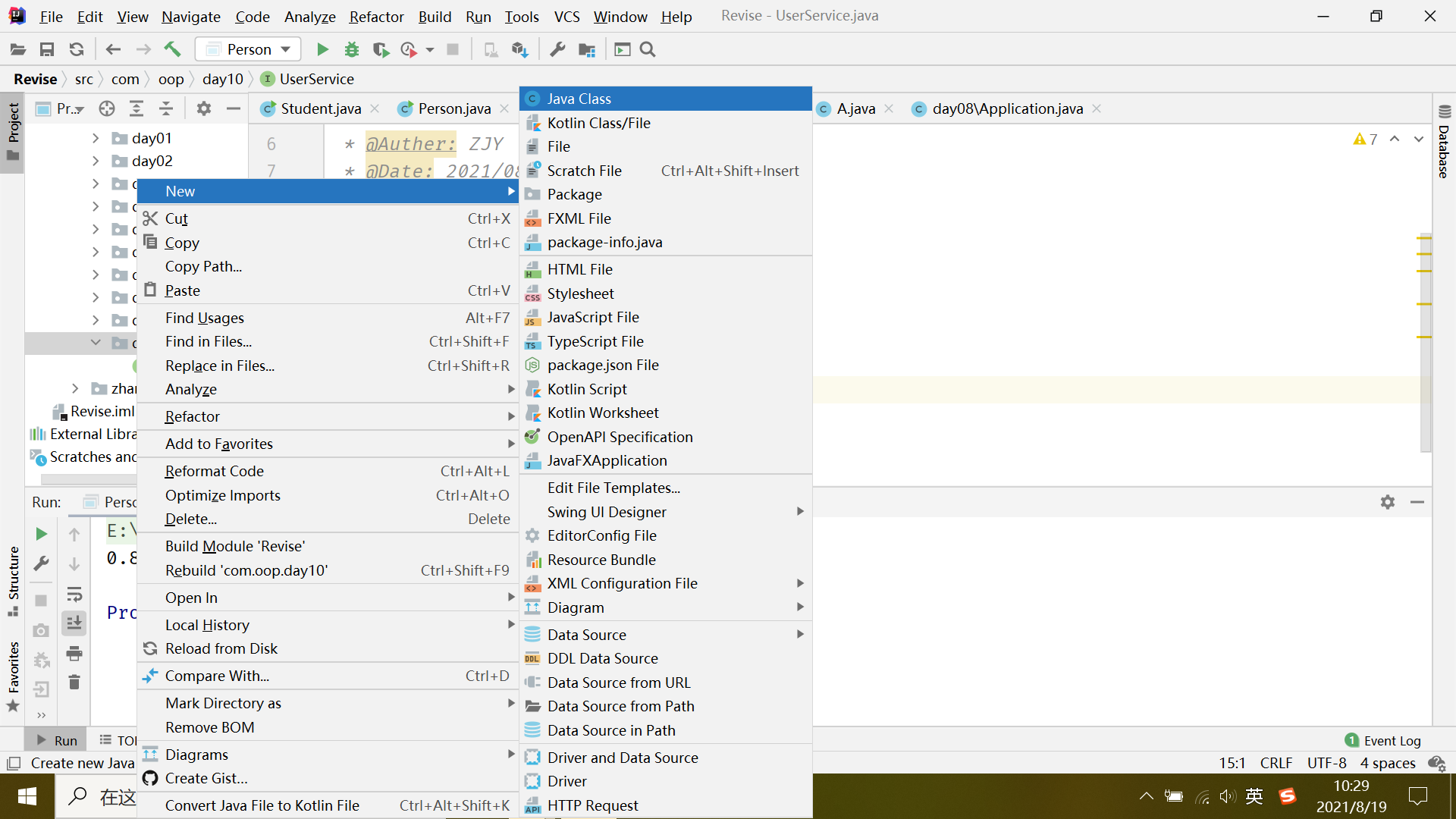1456x819 pixels.
Task: Open the Run tool window tab
Action: point(58,741)
